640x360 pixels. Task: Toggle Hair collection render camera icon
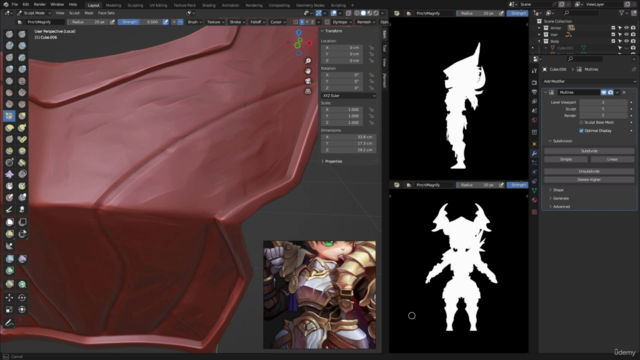coord(633,35)
